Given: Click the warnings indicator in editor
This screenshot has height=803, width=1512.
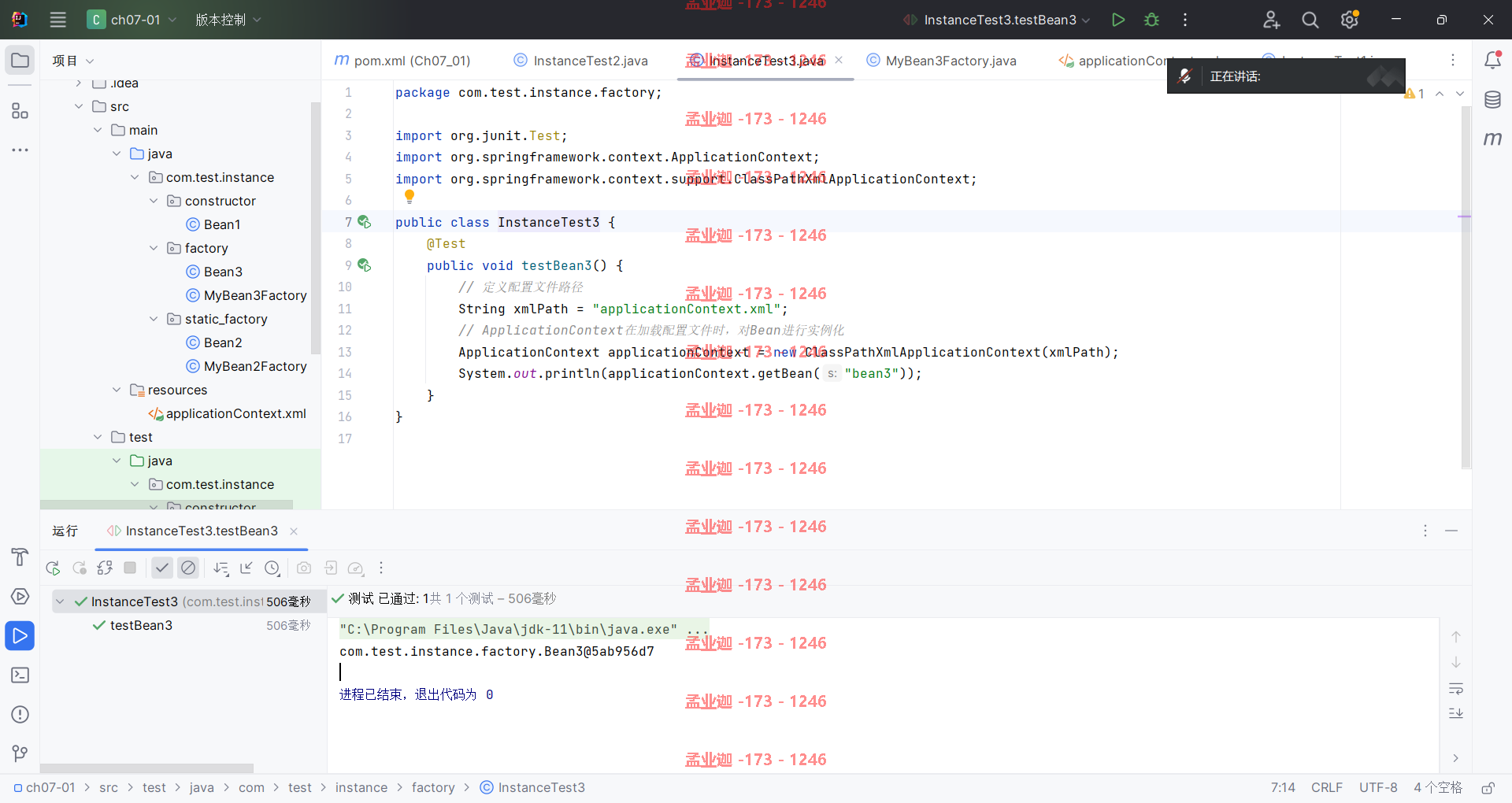Looking at the screenshot, I should [1414, 94].
